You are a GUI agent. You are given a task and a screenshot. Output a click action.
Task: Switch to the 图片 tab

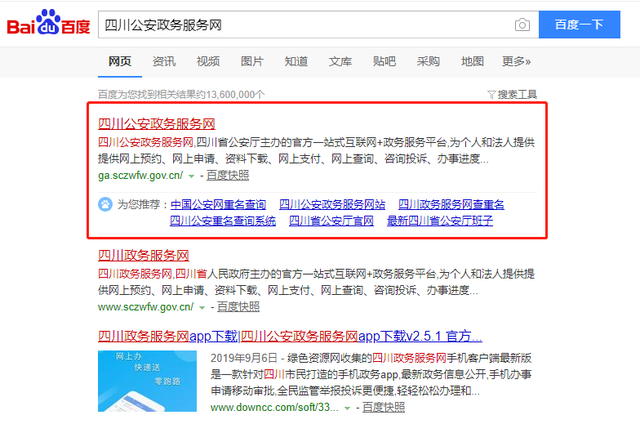(252, 62)
